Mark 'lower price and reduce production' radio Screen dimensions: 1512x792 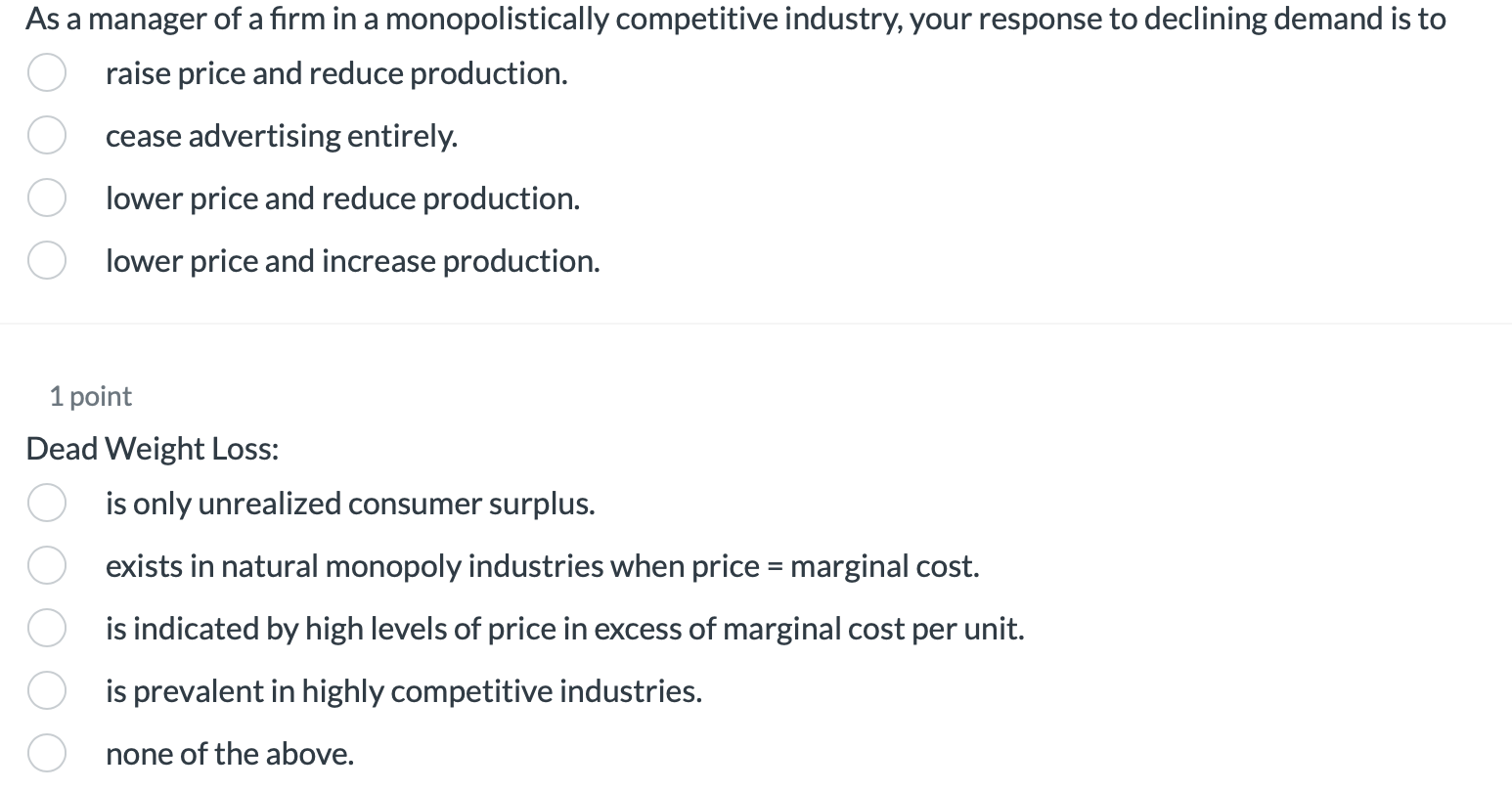pos(46,198)
